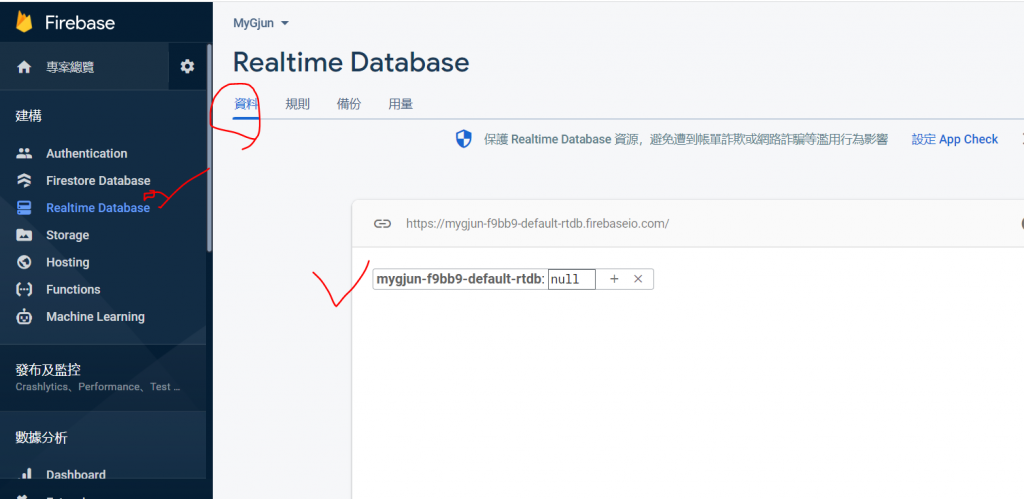
Task: Click the 數據分析 section header
Action: point(41,438)
